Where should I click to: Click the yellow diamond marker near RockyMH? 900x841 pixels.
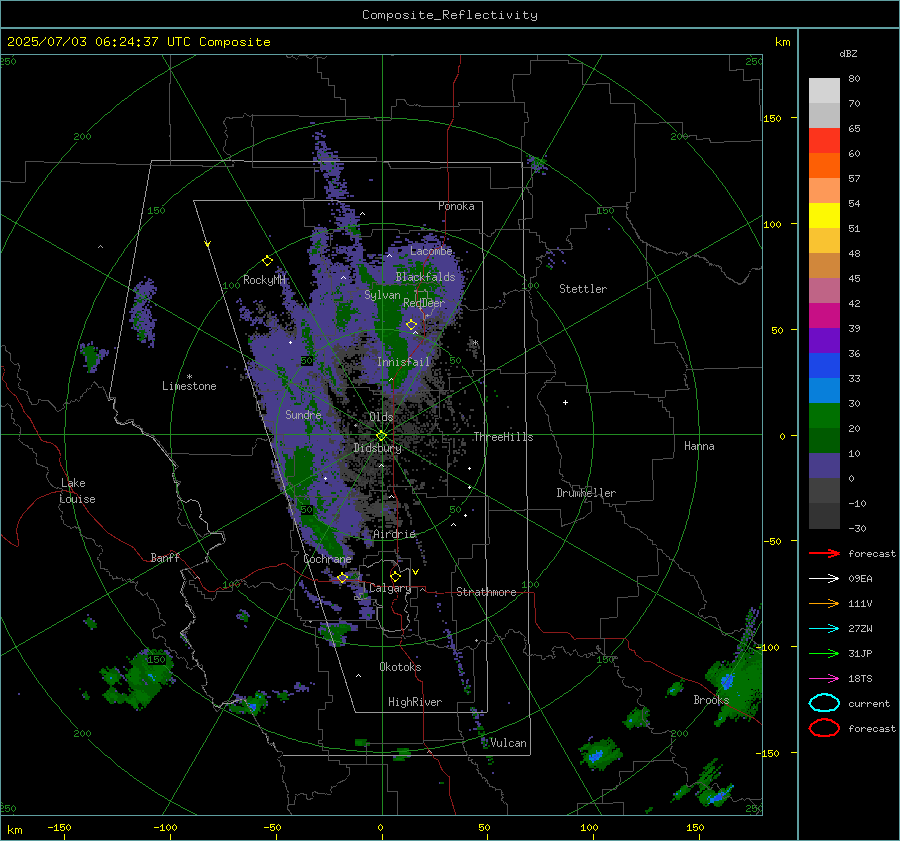click(x=267, y=261)
